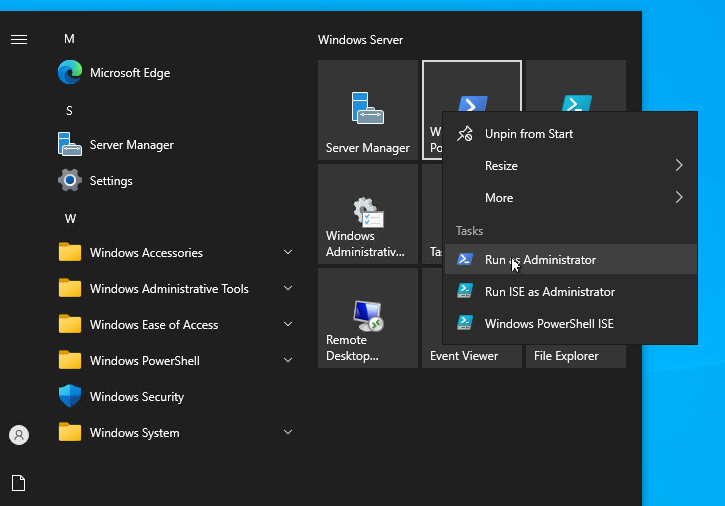
Task: Expand Windows Administrative Tools chevron
Action: [x=288, y=288]
